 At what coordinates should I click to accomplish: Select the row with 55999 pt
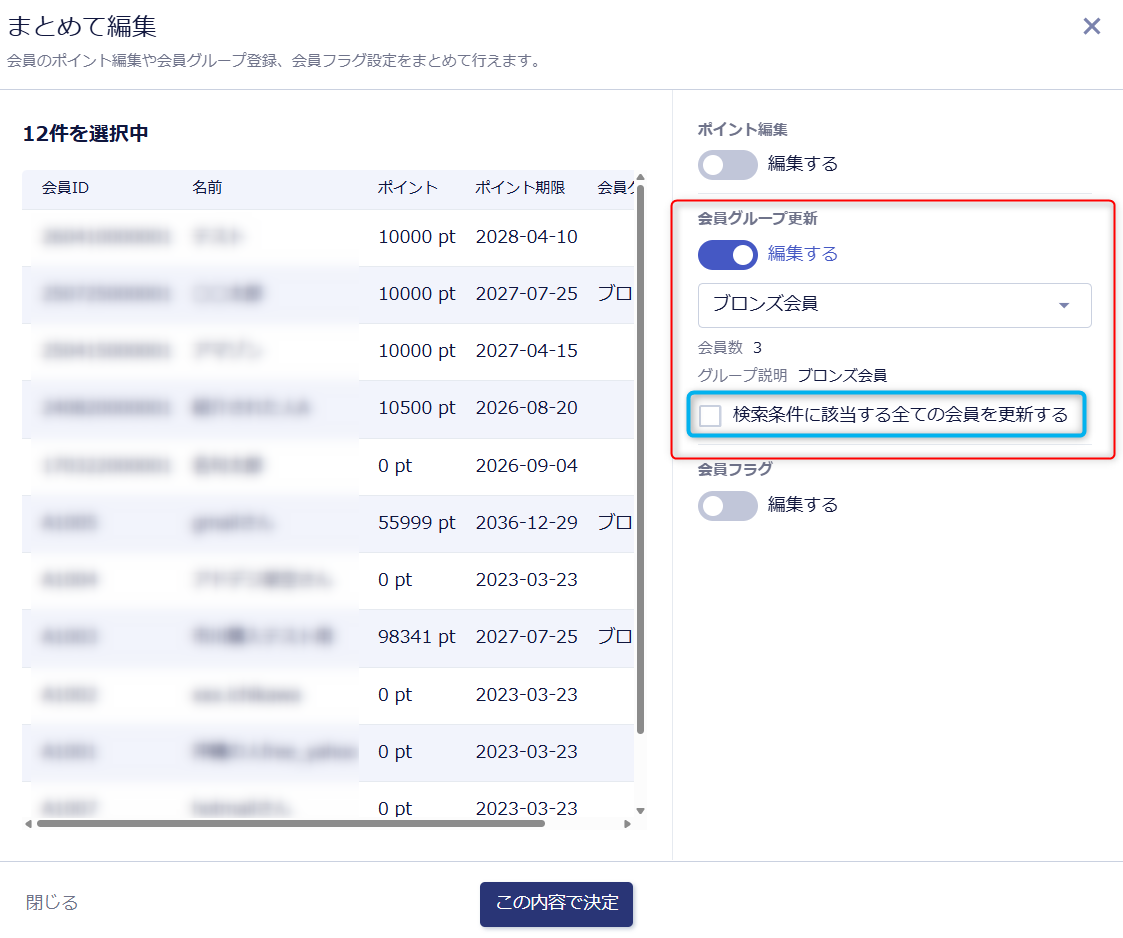[x=328, y=523]
